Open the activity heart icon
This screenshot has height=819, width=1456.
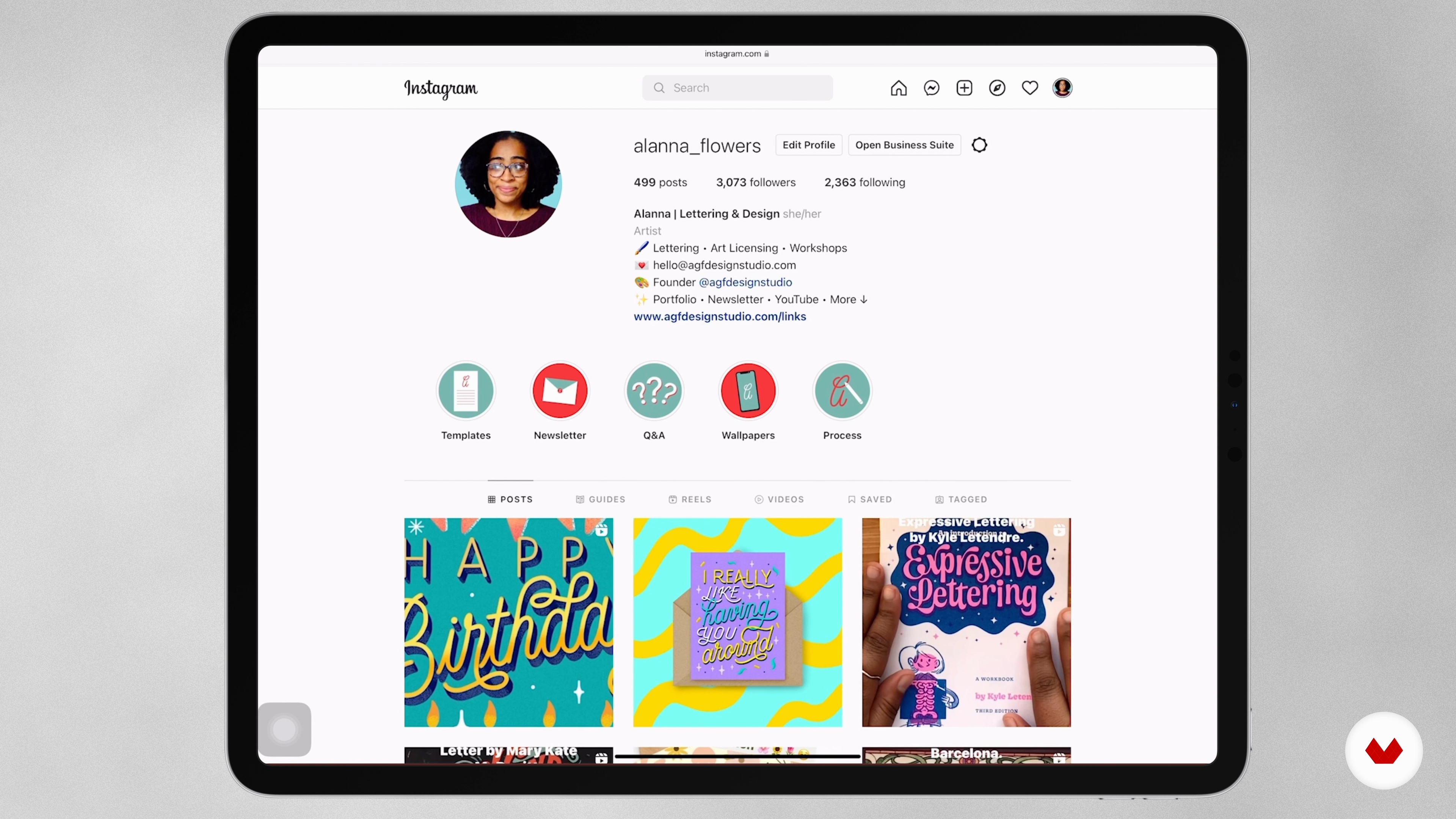point(1030,88)
